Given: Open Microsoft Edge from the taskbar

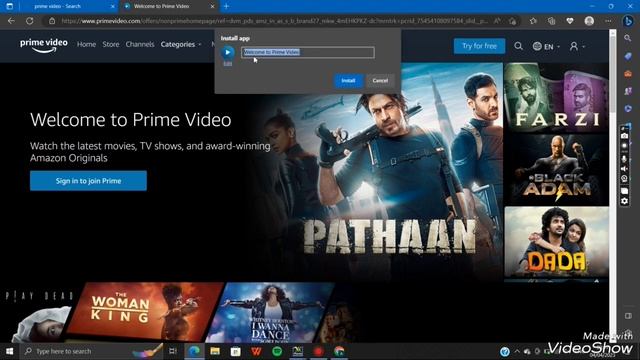Looking at the screenshot, I should coord(194,351).
